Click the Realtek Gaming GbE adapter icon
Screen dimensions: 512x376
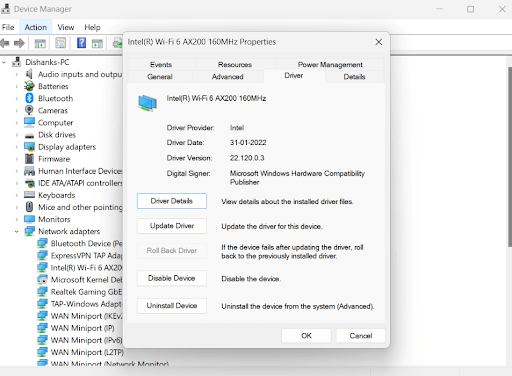click(x=42, y=292)
